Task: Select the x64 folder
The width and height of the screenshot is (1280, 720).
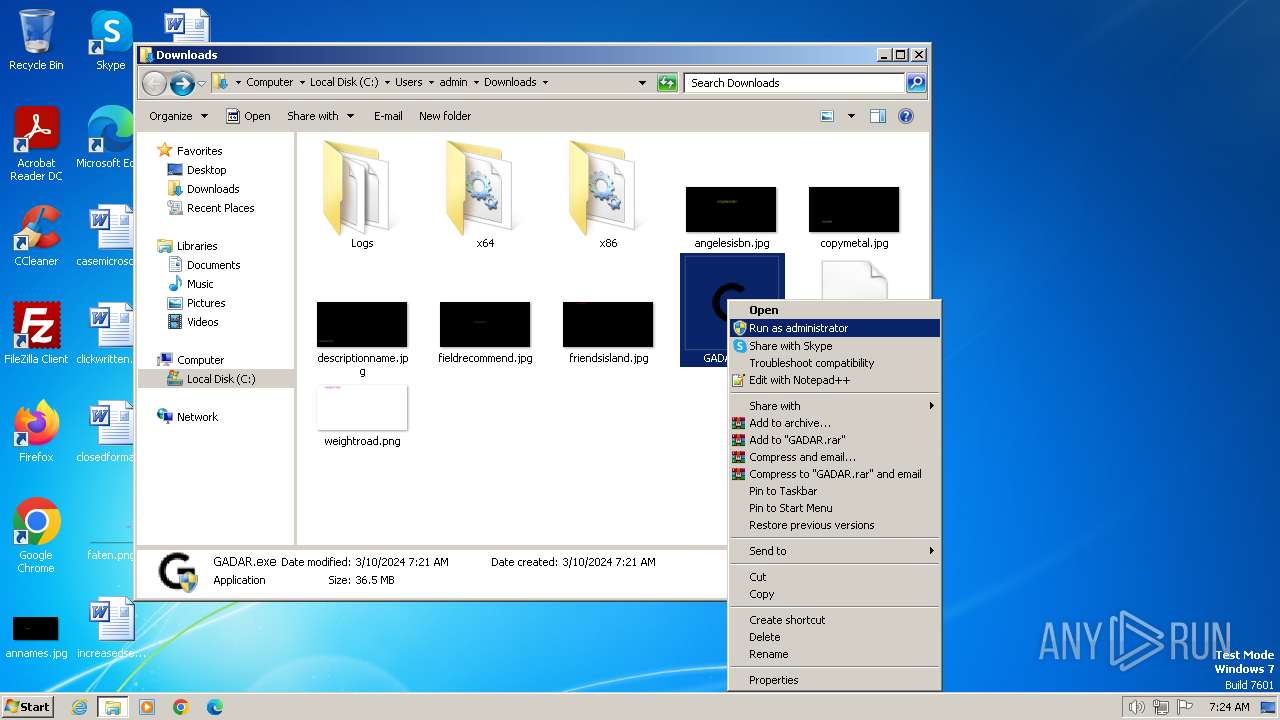Action: pyautogui.click(x=485, y=194)
